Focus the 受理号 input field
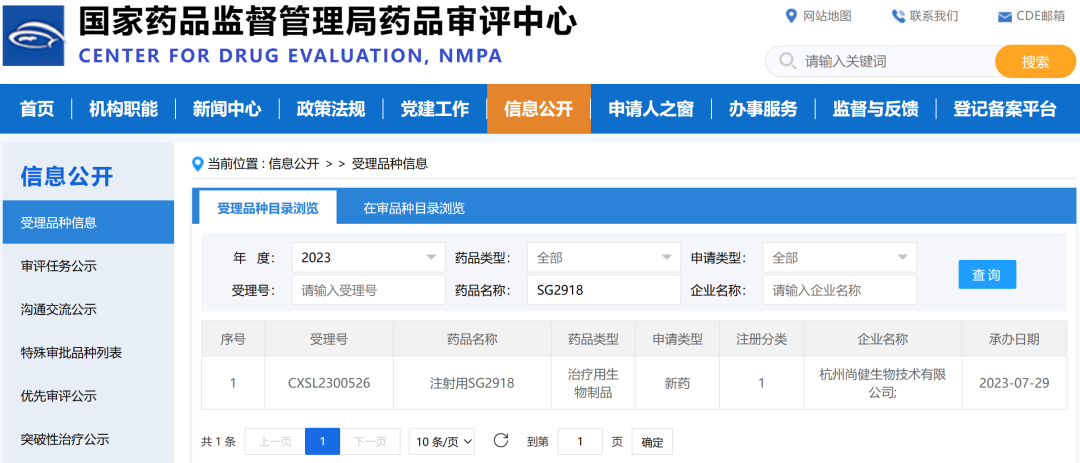Viewport: 1080px width, 463px height. [368, 290]
